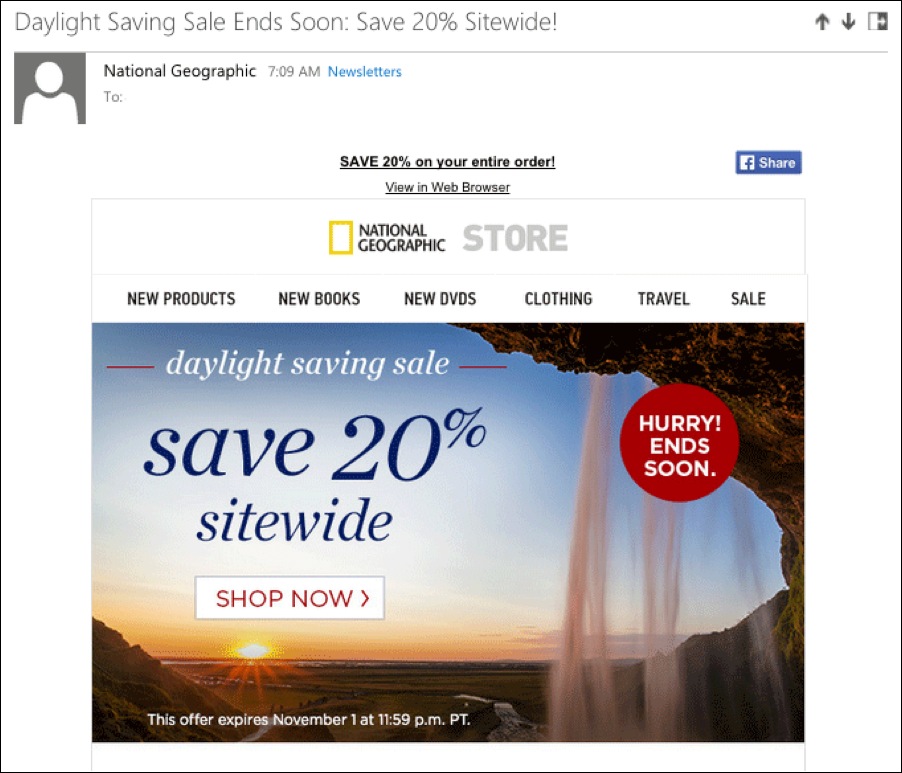Select NEW BOOKS in store navigation
This screenshot has width=902, height=773.
[319, 299]
